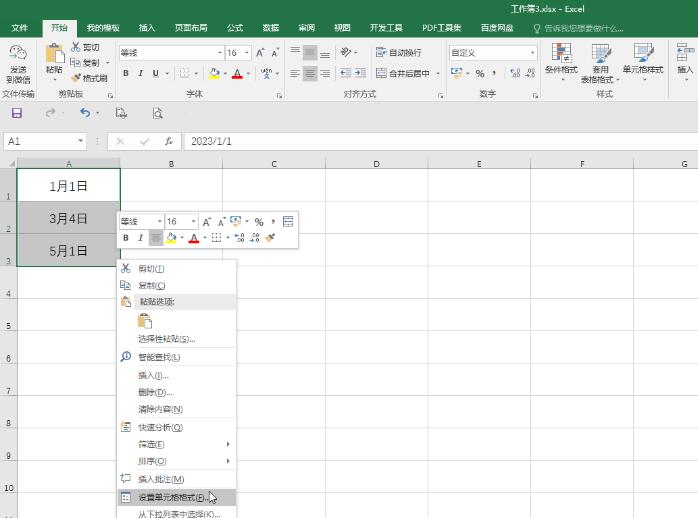Toggle middle vertical alignment in ribbon
This screenshot has height=518, width=698.
310,53
